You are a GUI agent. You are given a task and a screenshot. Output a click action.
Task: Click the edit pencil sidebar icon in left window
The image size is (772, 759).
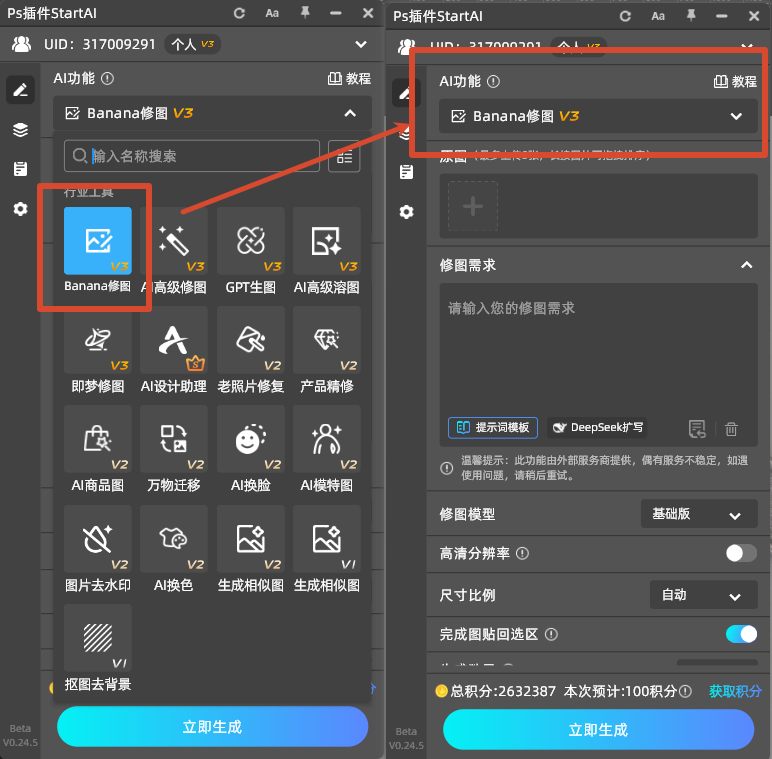[x=20, y=90]
